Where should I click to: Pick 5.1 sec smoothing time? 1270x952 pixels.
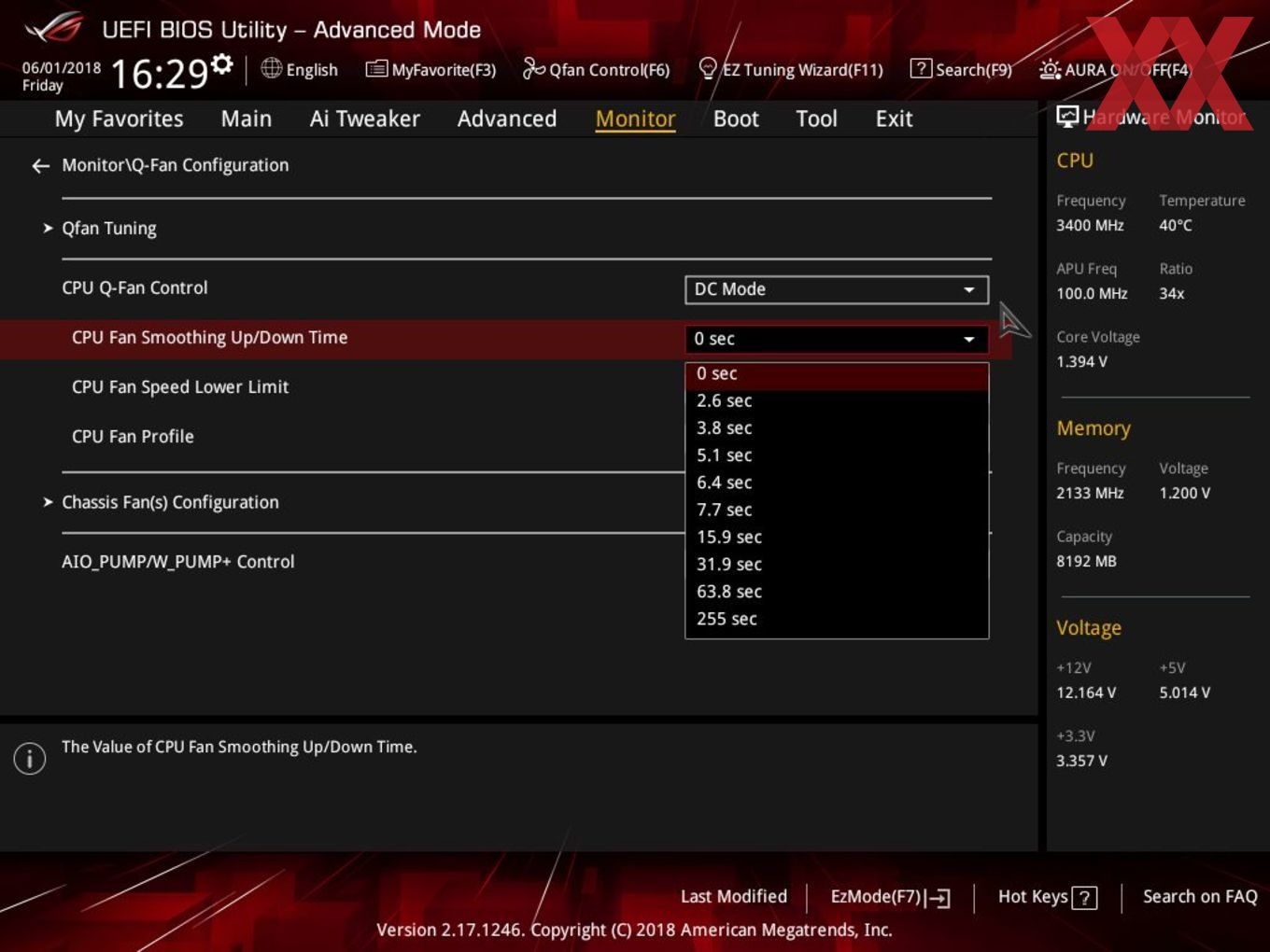pyautogui.click(x=837, y=455)
